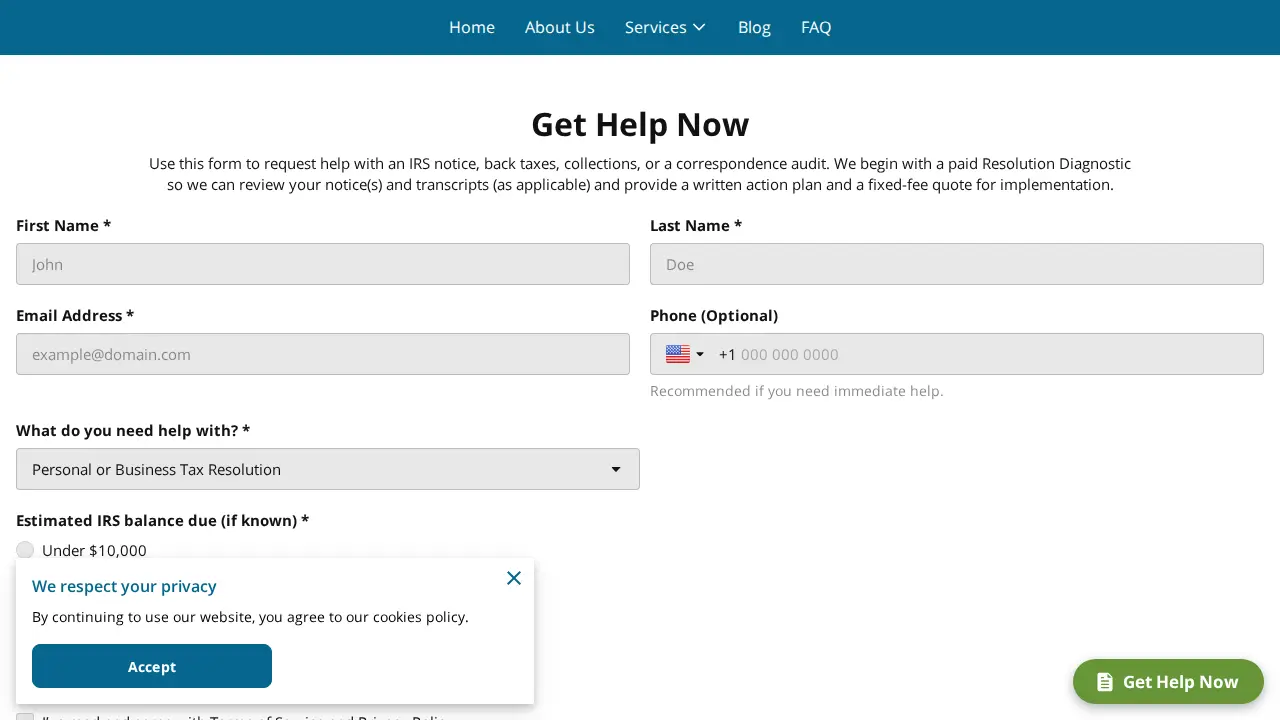Accept the cookies policy
This screenshot has width=1280, height=720.
152,666
